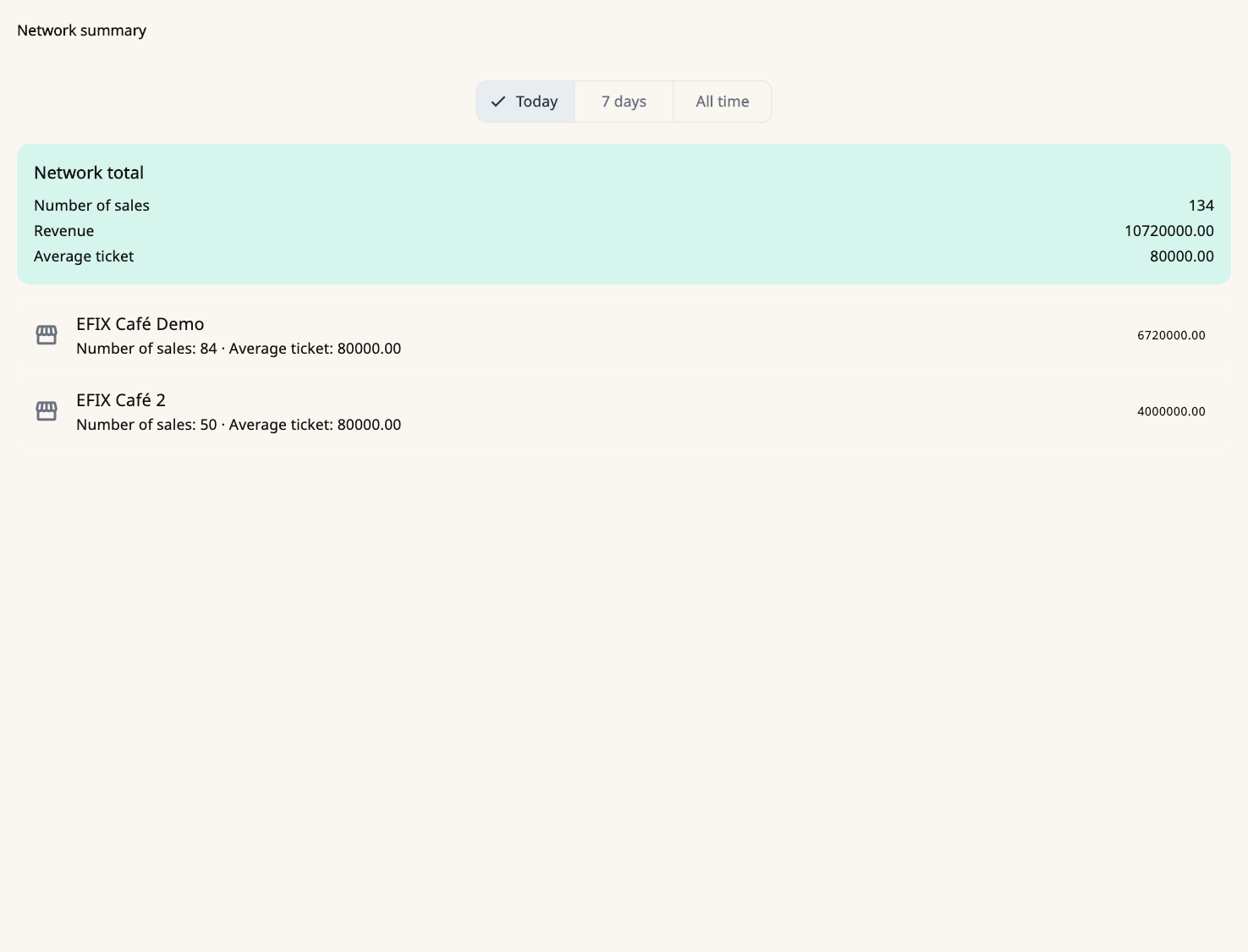Screen dimensions: 1248x952
Task: Click the Revenue label in Network total
Action: [64, 231]
